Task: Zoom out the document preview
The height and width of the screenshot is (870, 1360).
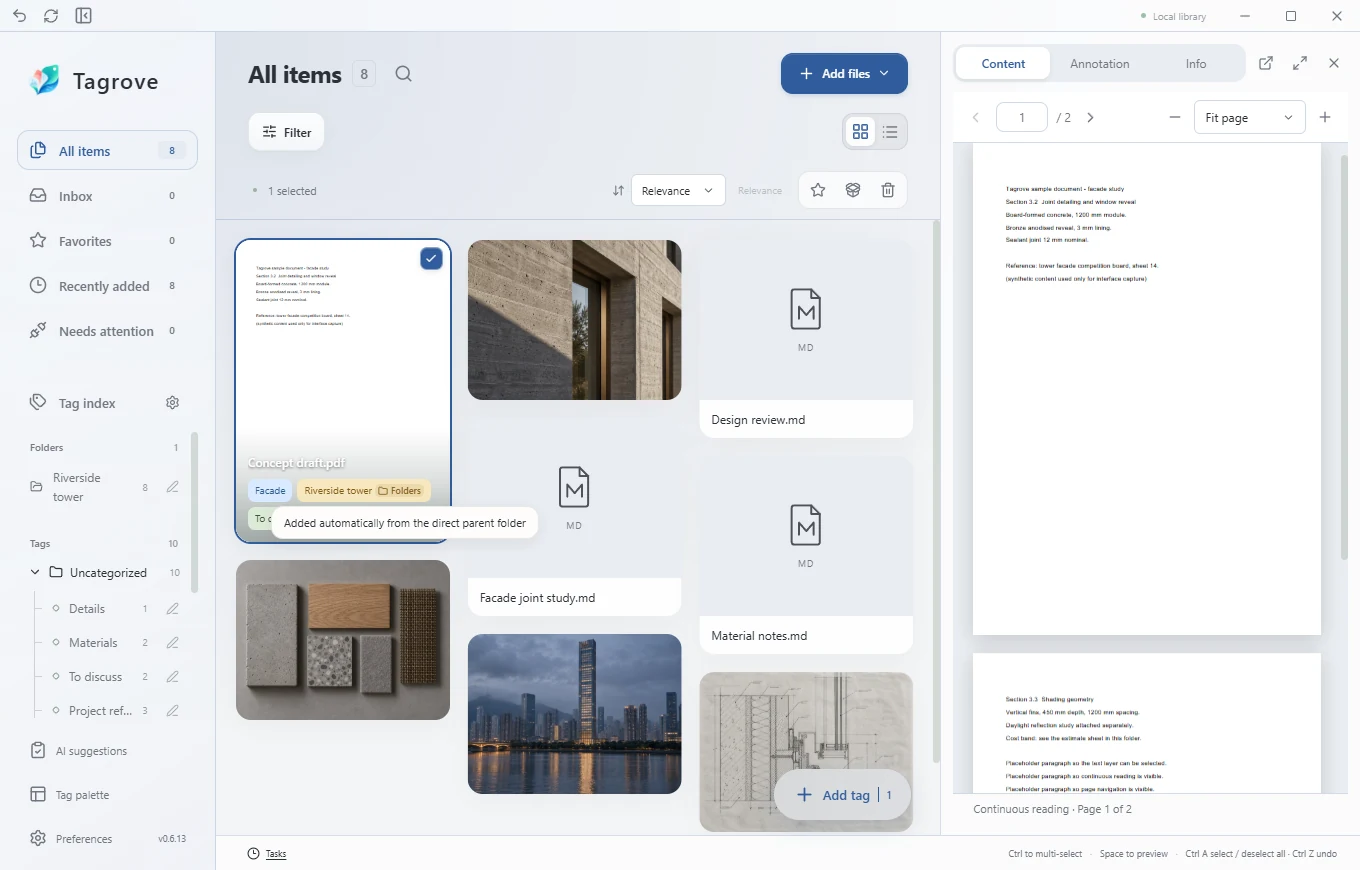Action: [1175, 117]
